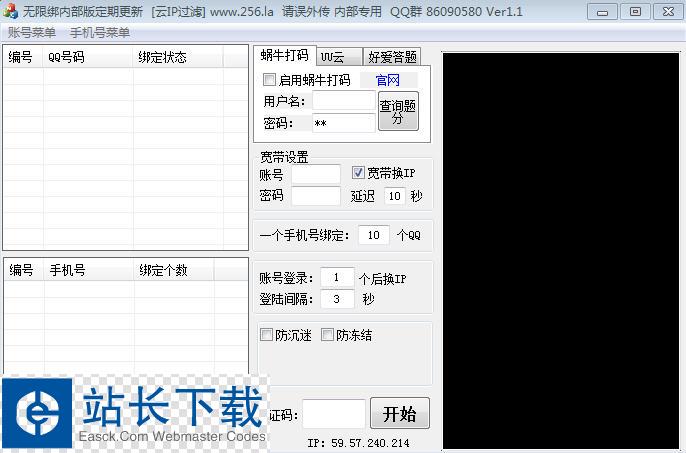The width and height of the screenshot is (686, 453).
Task: Click the 绑定个数 column header
Action: point(174,270)
